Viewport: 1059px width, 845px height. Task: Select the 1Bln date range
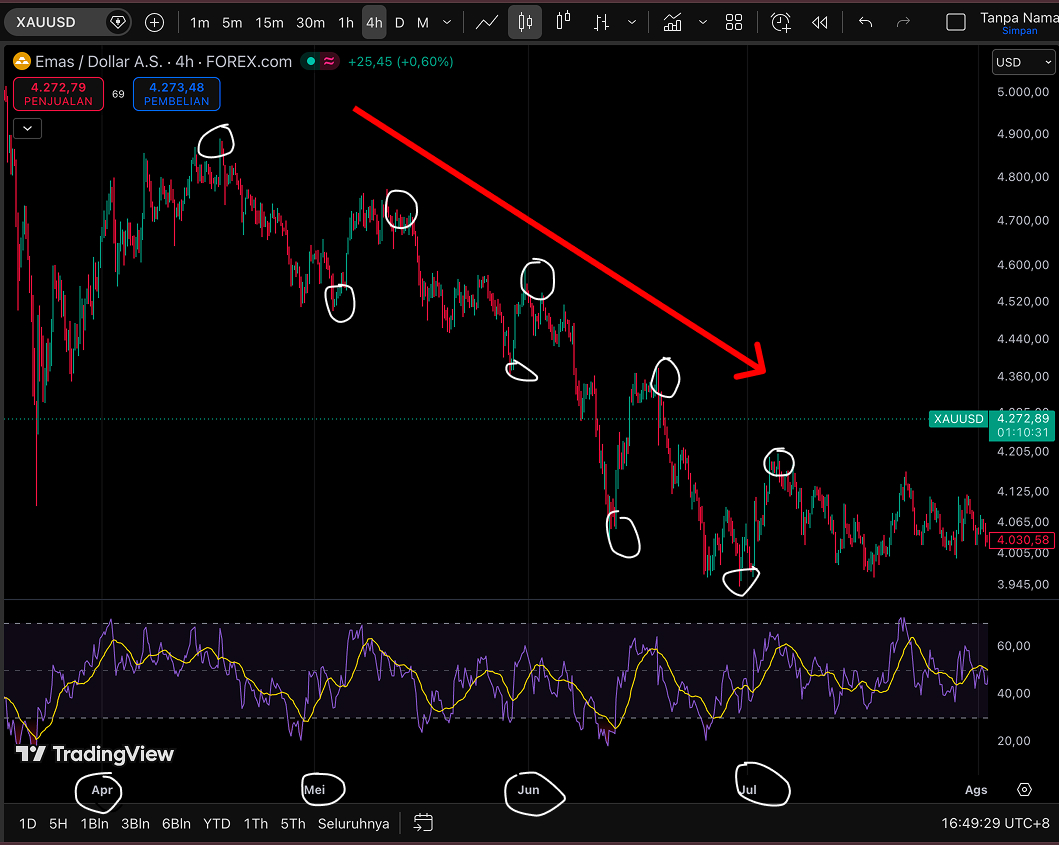[95, 823]
